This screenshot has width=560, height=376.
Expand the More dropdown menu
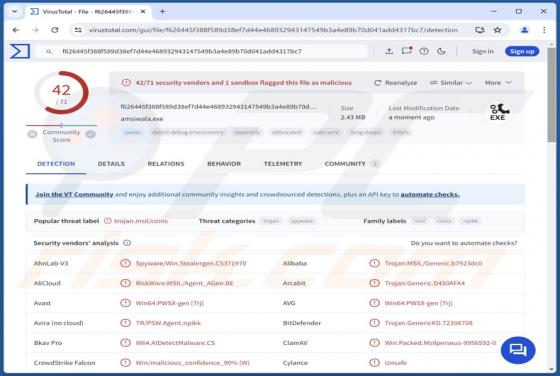[498, 83]
